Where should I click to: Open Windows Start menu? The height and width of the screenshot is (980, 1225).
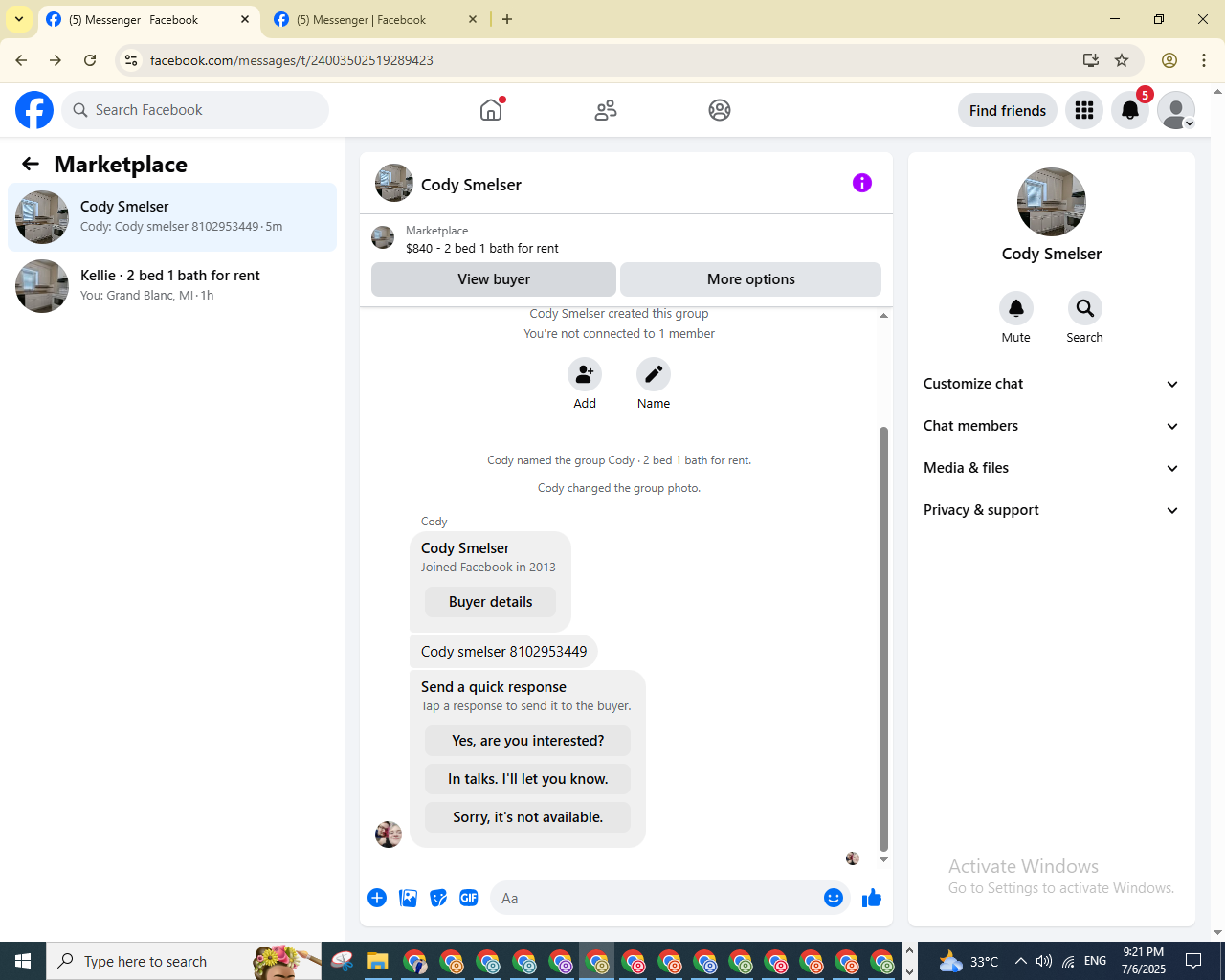pos(23,961)
